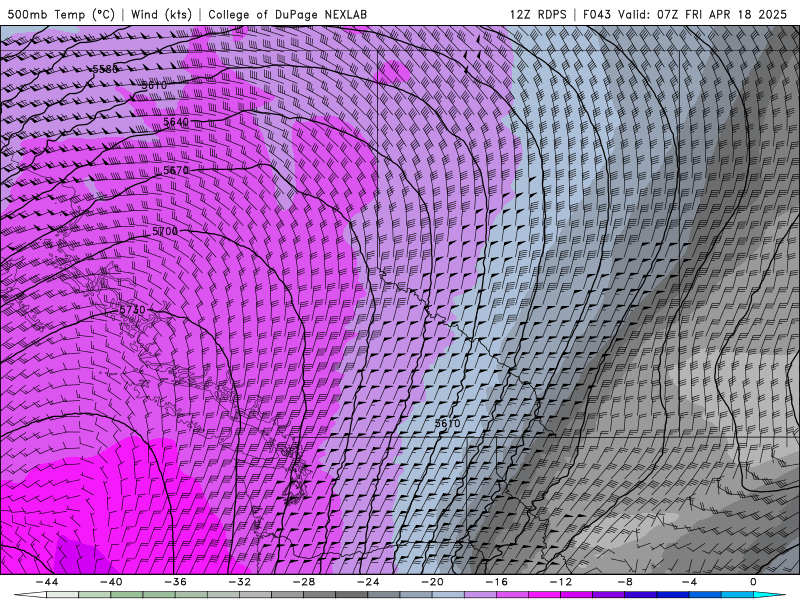
Task: Click the -8 colorbar tick label
Action: (626, 582)
